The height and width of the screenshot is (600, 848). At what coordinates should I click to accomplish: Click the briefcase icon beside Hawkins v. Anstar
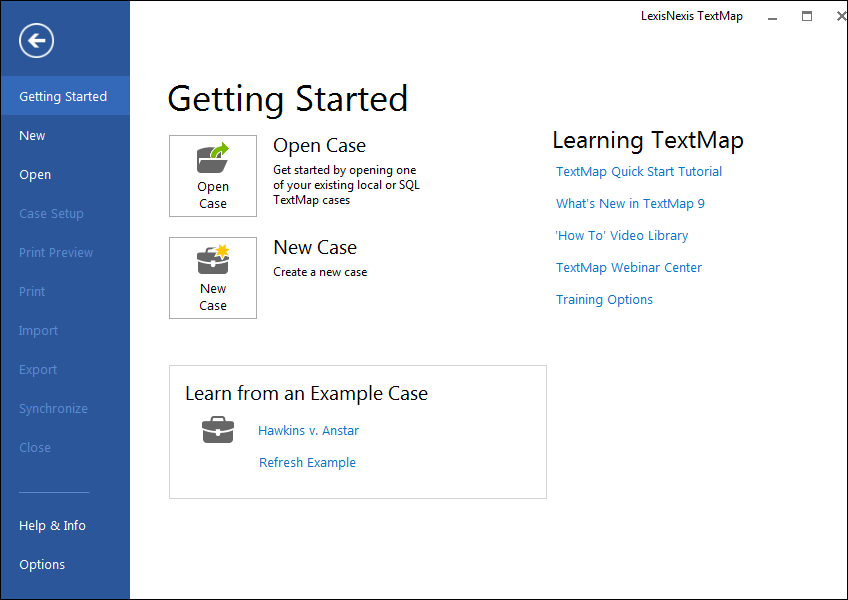[x=218, y=430]
